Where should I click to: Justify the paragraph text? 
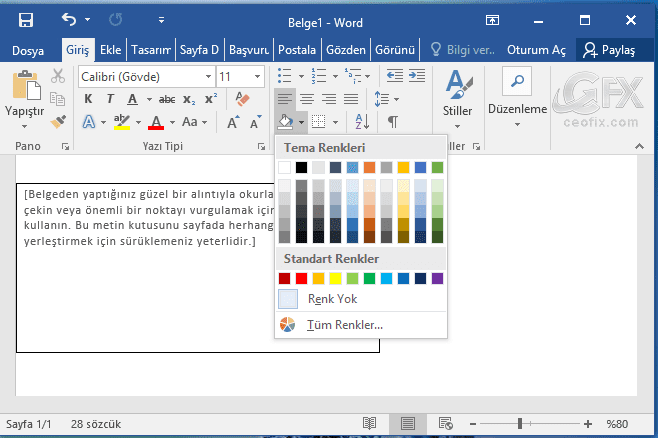pos(351,99)
